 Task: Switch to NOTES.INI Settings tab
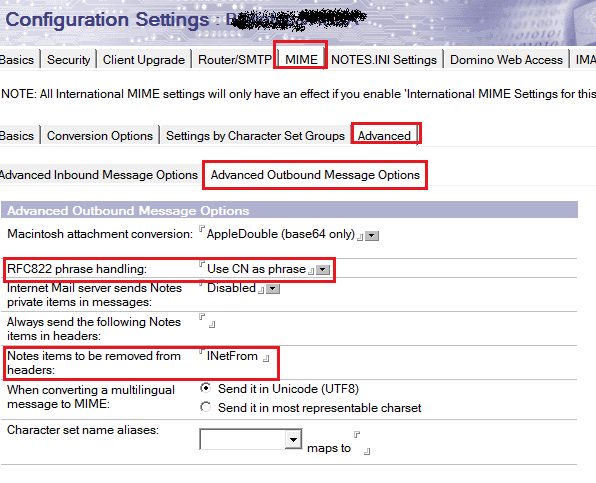[384, 60]
